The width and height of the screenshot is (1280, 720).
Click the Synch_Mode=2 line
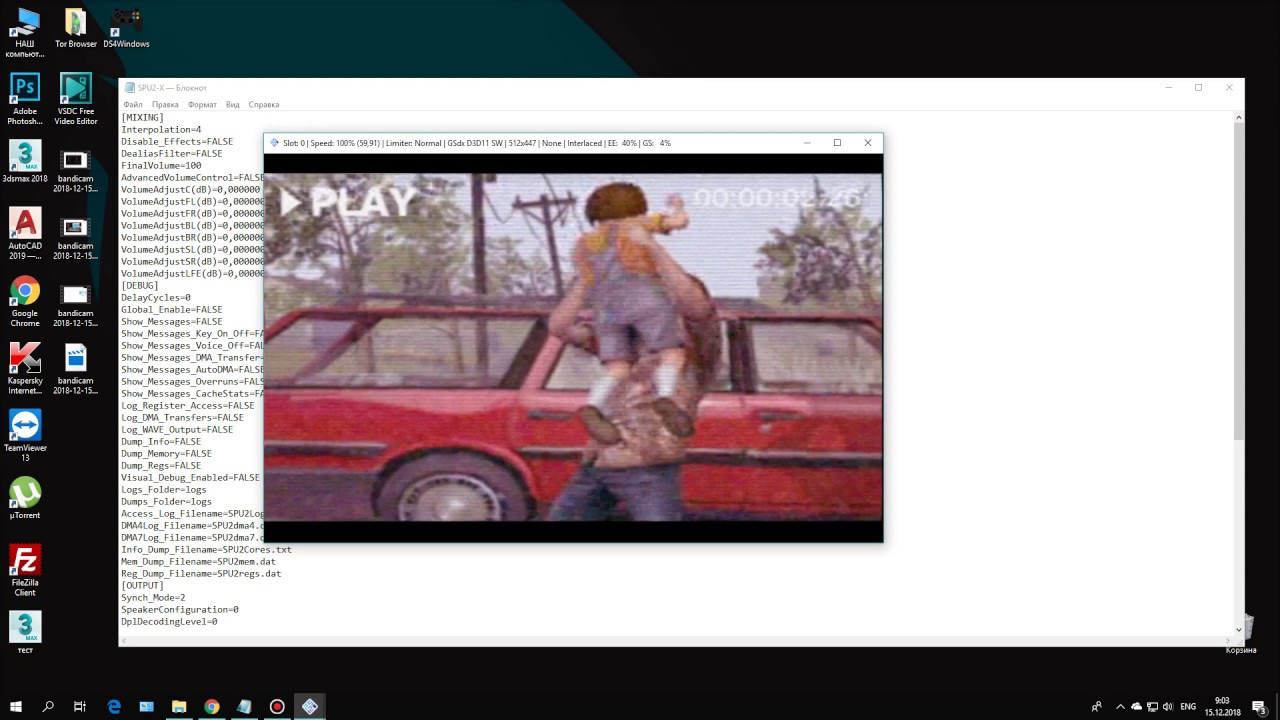[x=153, y=598]
